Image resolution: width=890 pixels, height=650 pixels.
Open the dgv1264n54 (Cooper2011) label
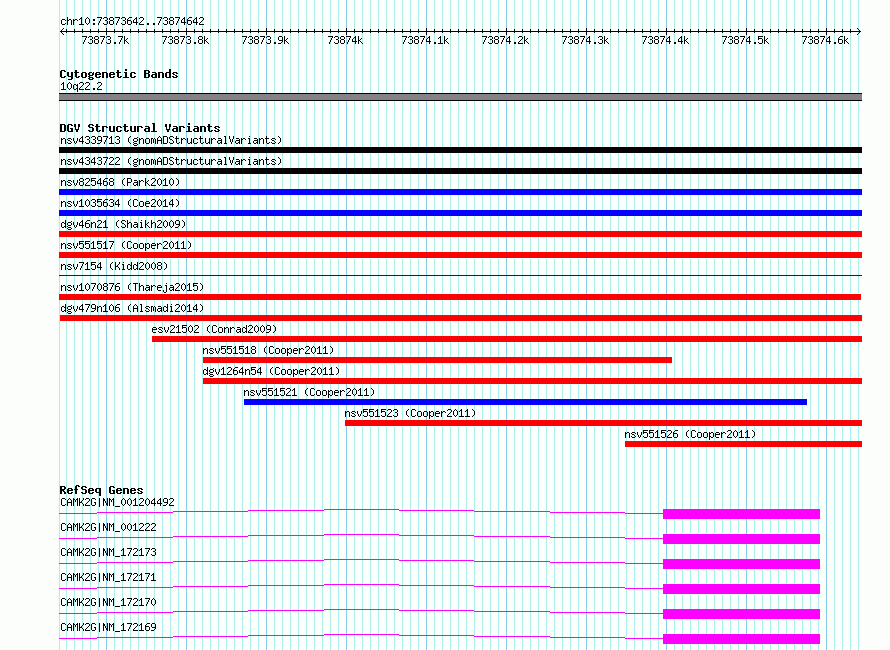271,371
